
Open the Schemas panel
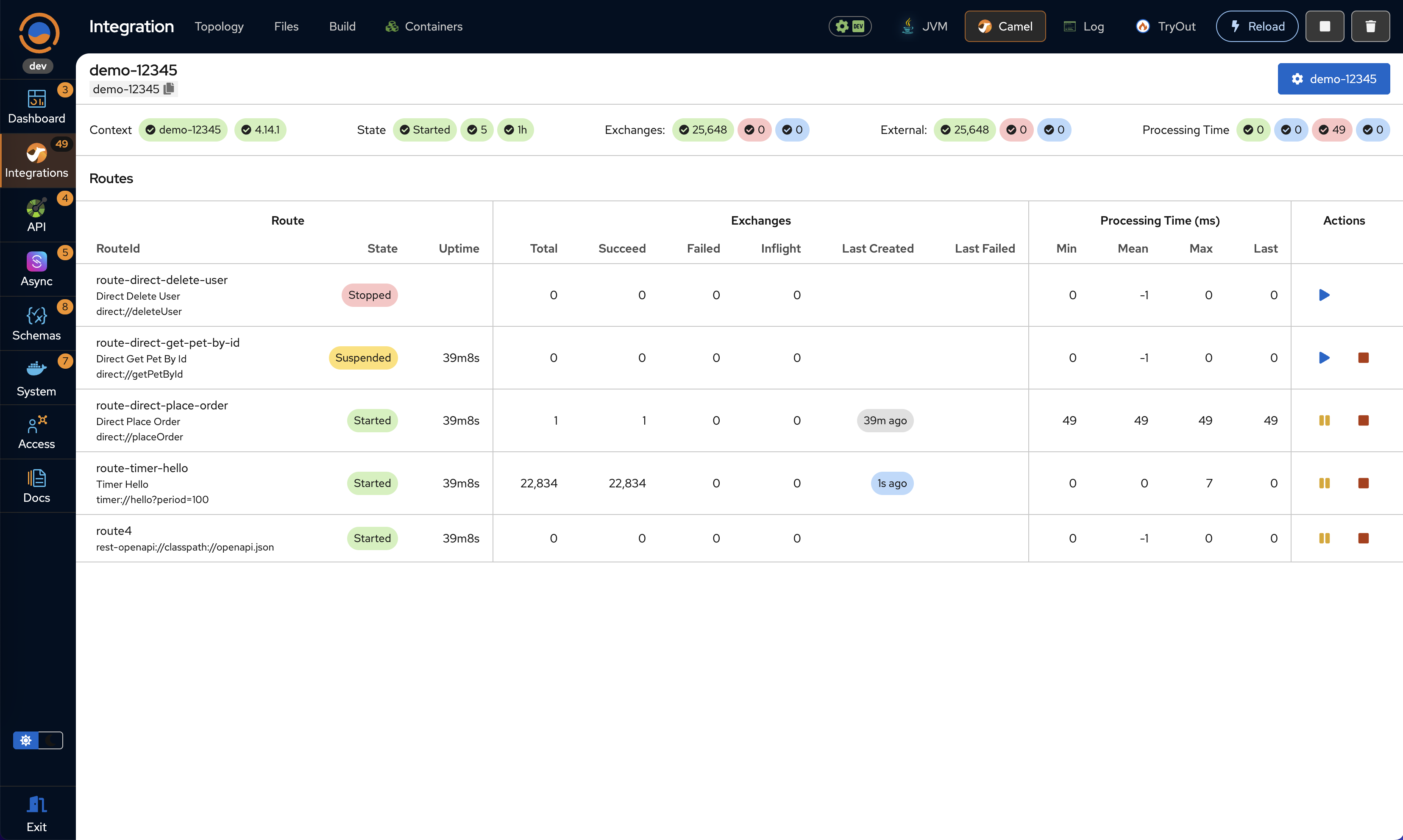click(37, 323)
